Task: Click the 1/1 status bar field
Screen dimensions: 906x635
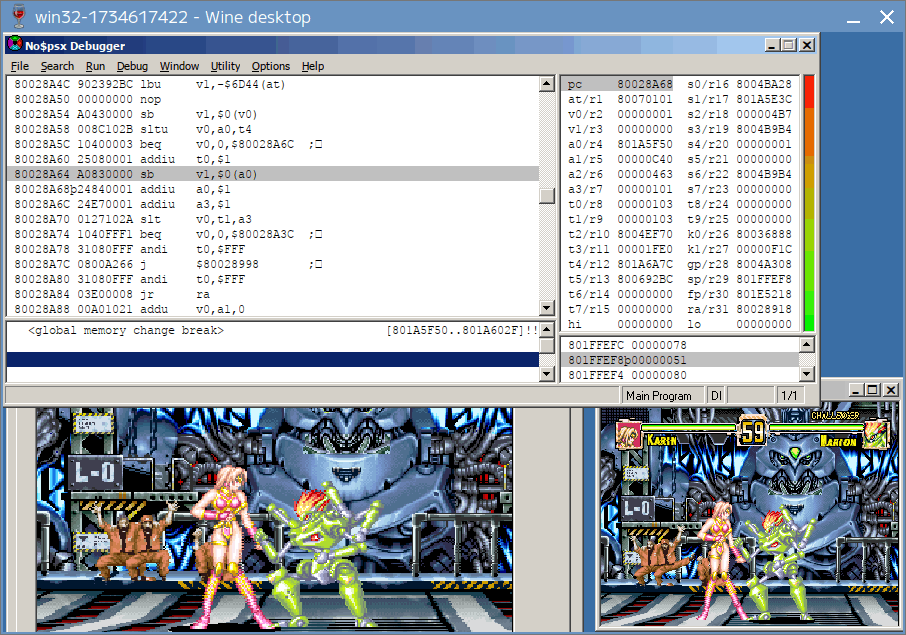Action: click(789, 396)
